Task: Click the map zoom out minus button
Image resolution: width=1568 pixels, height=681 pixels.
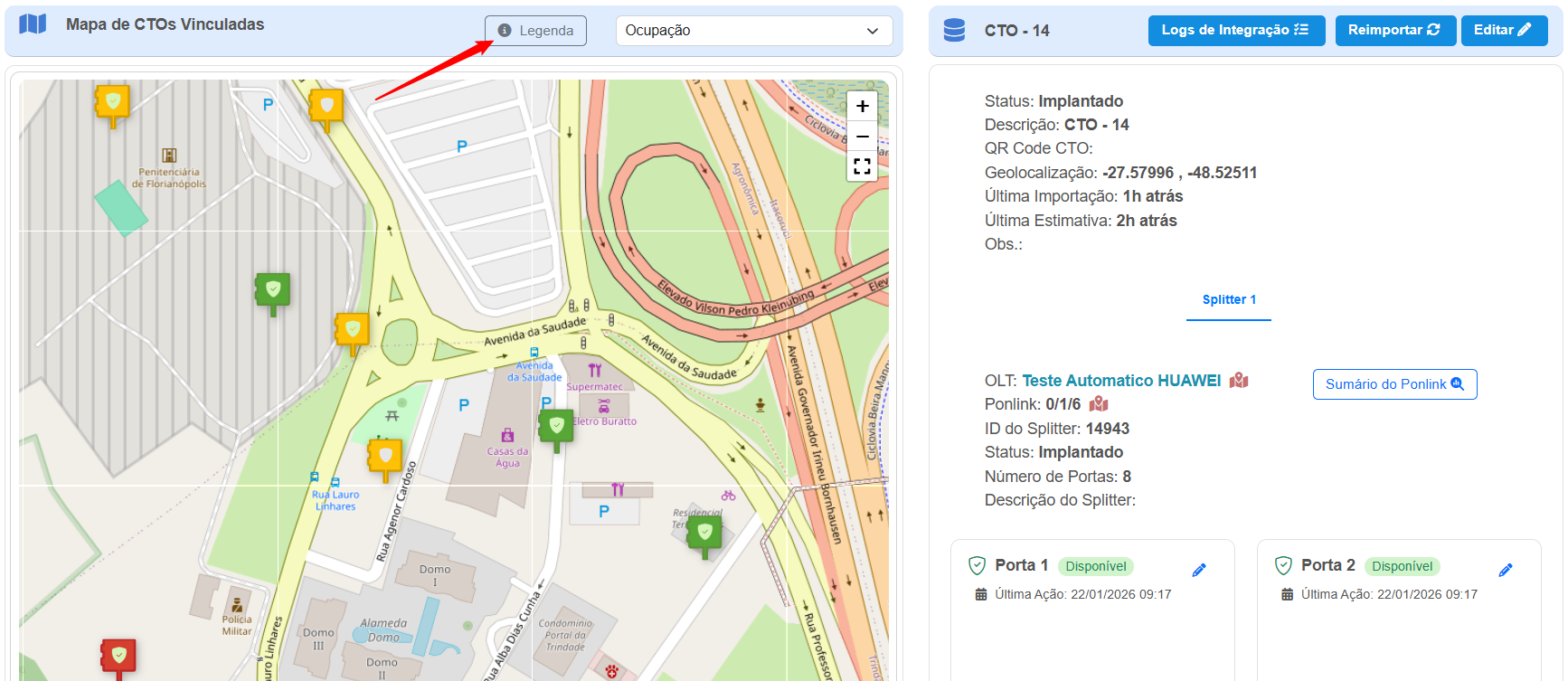Action: (862, 137)
